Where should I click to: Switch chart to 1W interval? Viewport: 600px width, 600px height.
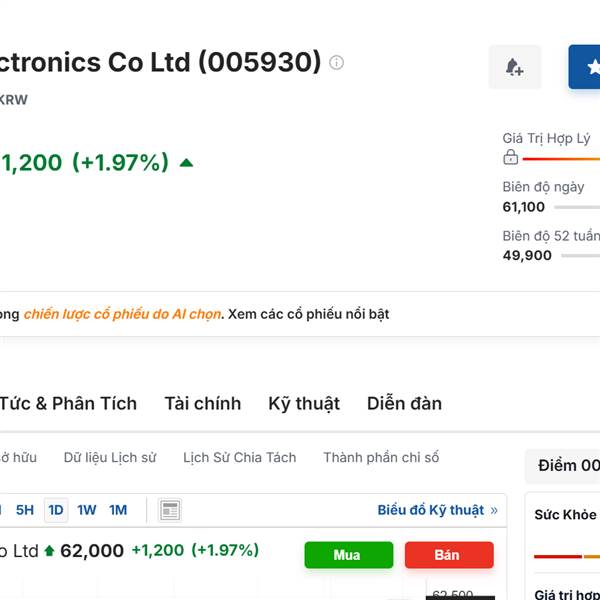tap(86, 510)
